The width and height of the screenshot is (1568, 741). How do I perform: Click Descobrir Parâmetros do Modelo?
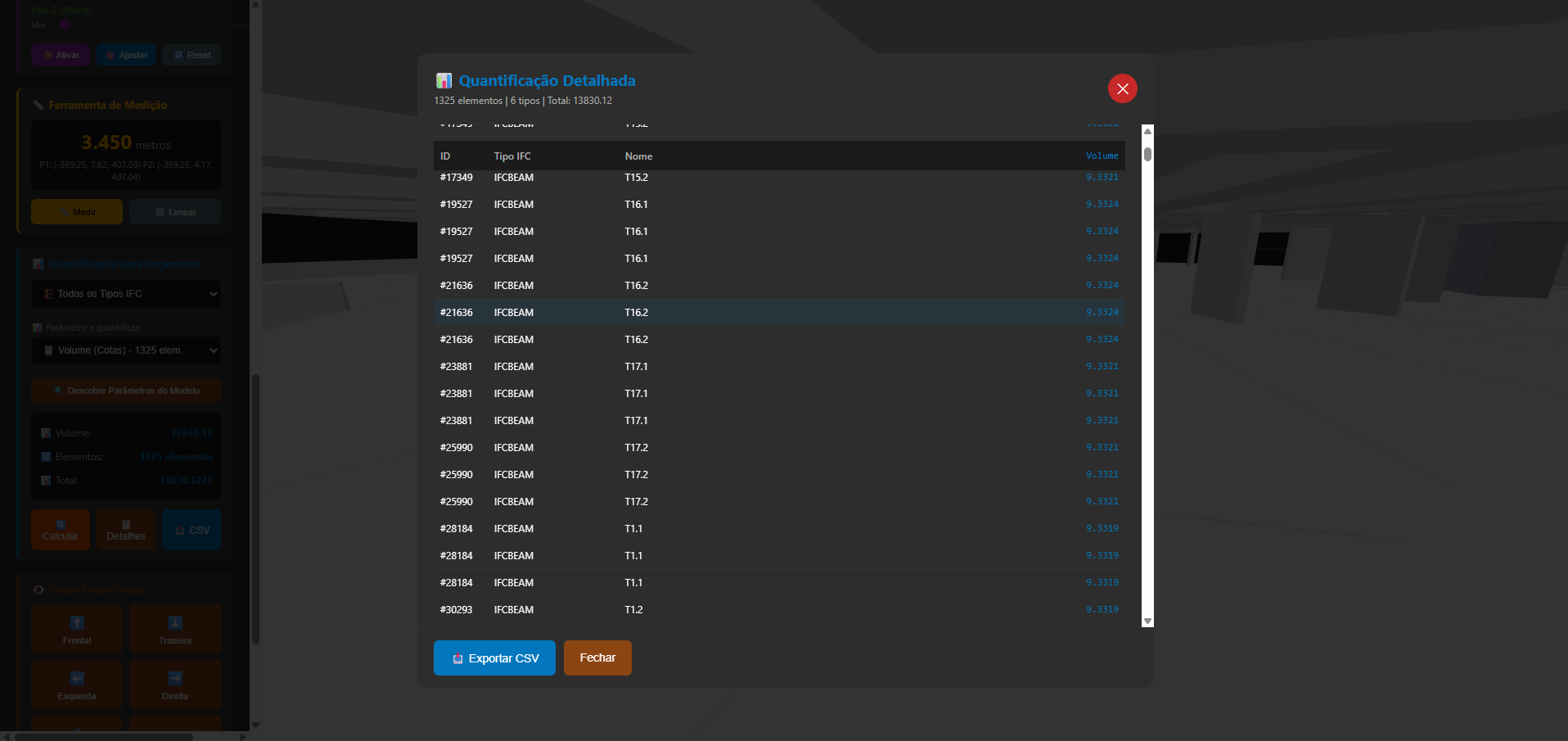pos(125,391)
